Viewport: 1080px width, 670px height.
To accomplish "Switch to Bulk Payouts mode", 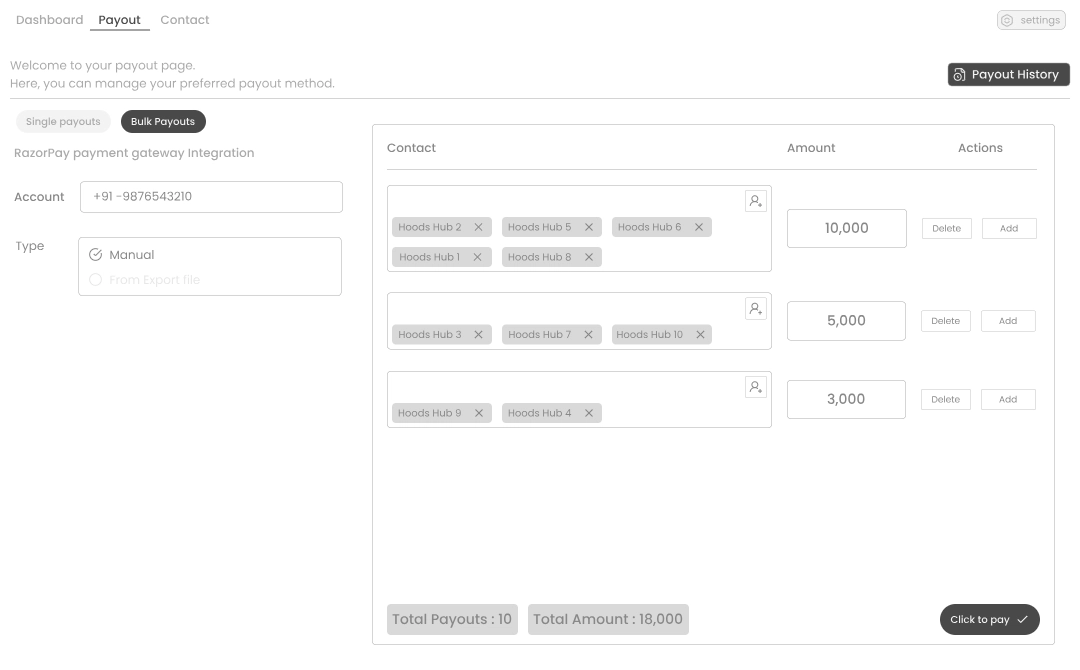I will click(x=163, y=122).
